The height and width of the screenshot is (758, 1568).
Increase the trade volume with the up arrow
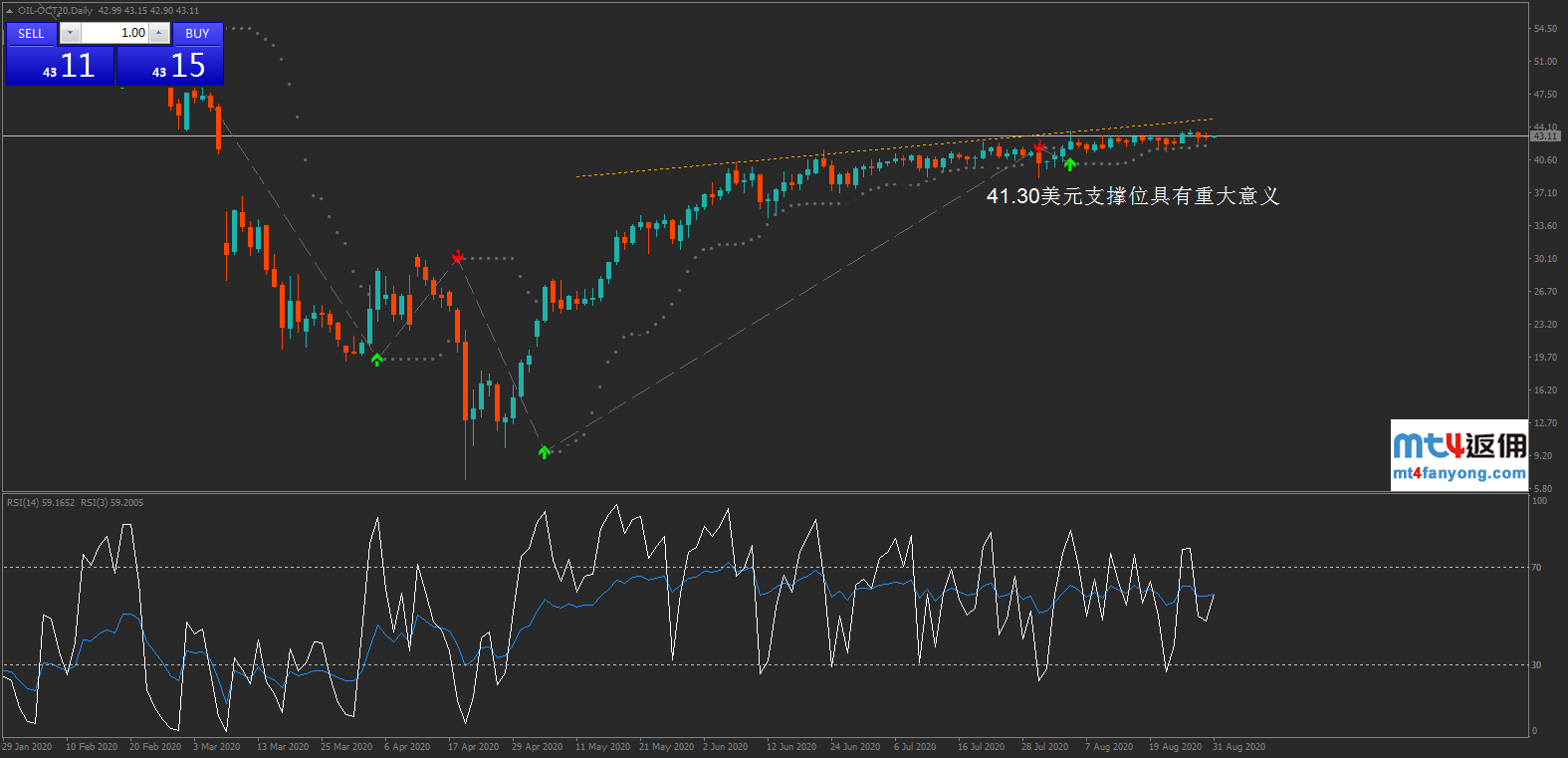(158, 33)
